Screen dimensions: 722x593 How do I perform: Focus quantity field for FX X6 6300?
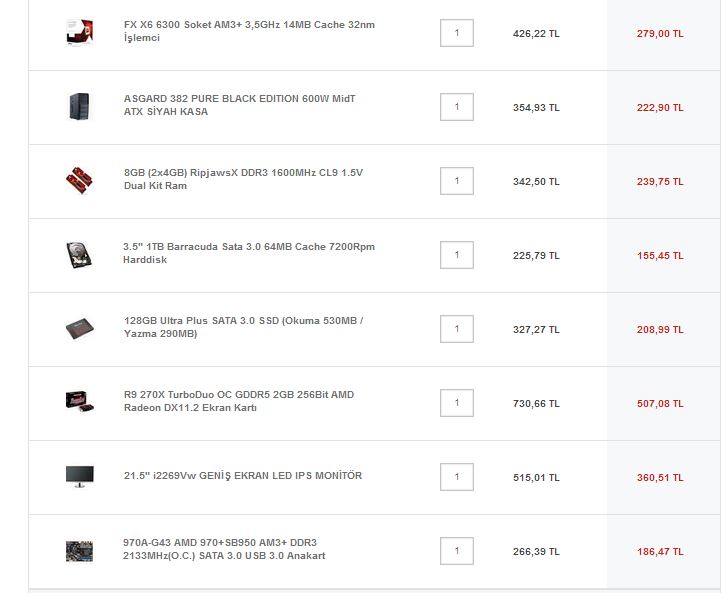pos(457,33)
